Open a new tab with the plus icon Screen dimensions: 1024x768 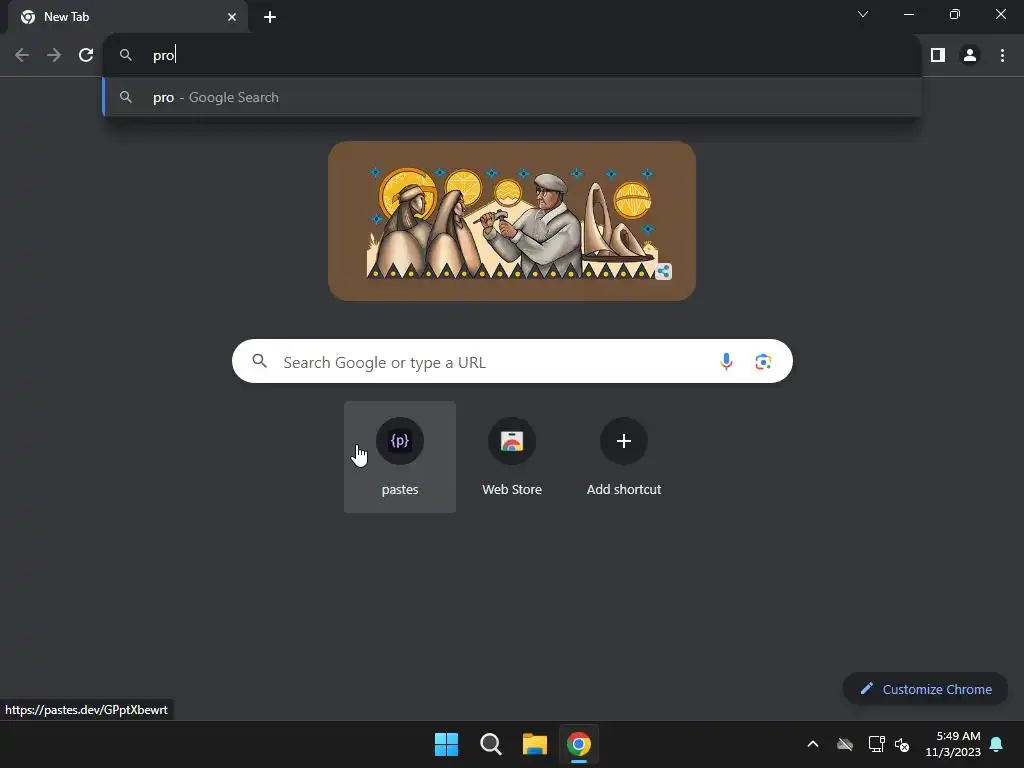point(270,17)
